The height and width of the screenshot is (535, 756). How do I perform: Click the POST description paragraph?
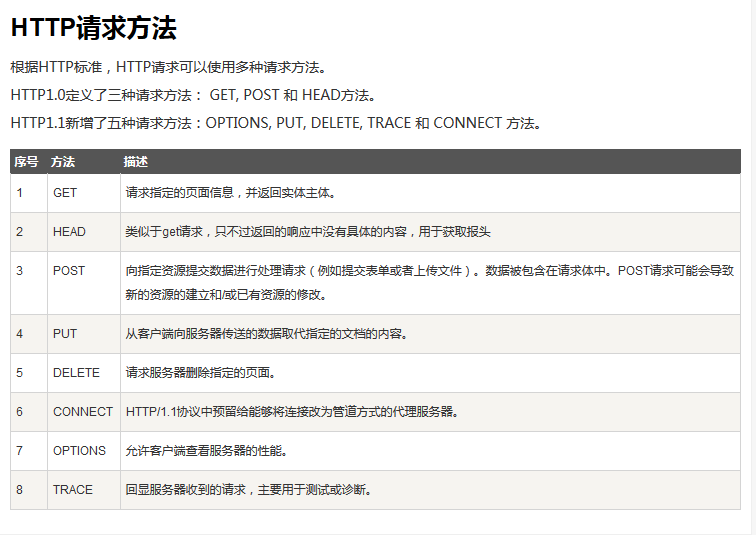click(x=430, y=282)
